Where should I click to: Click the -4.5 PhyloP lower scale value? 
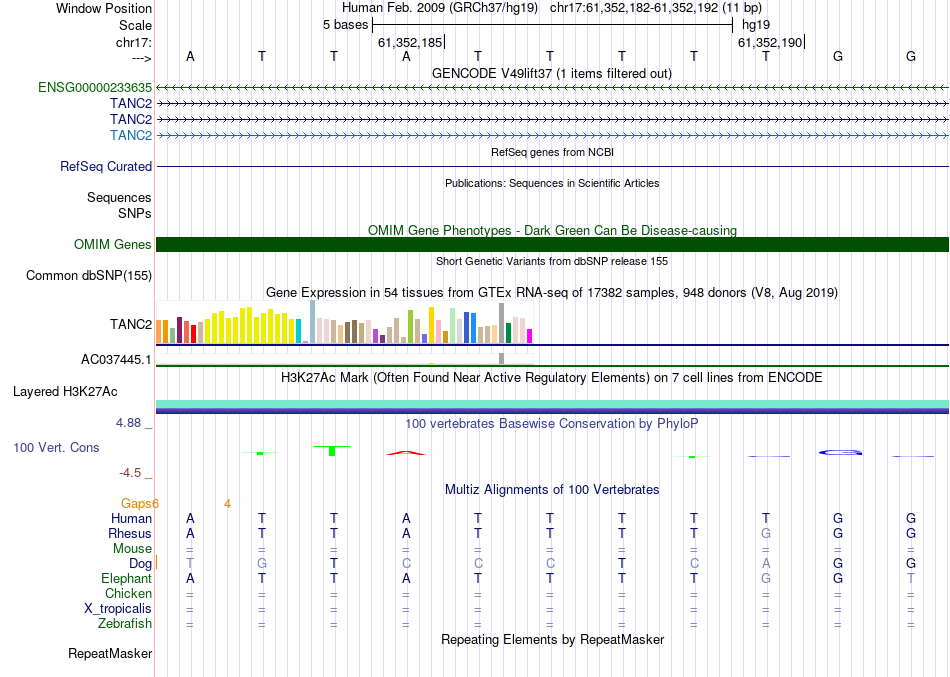tap(130, 473)
